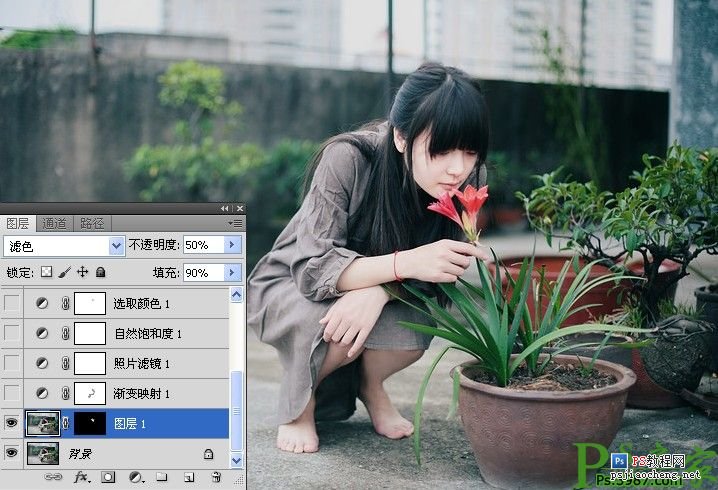Unlink the 图层 1 mask chain icon

(65, 423)
